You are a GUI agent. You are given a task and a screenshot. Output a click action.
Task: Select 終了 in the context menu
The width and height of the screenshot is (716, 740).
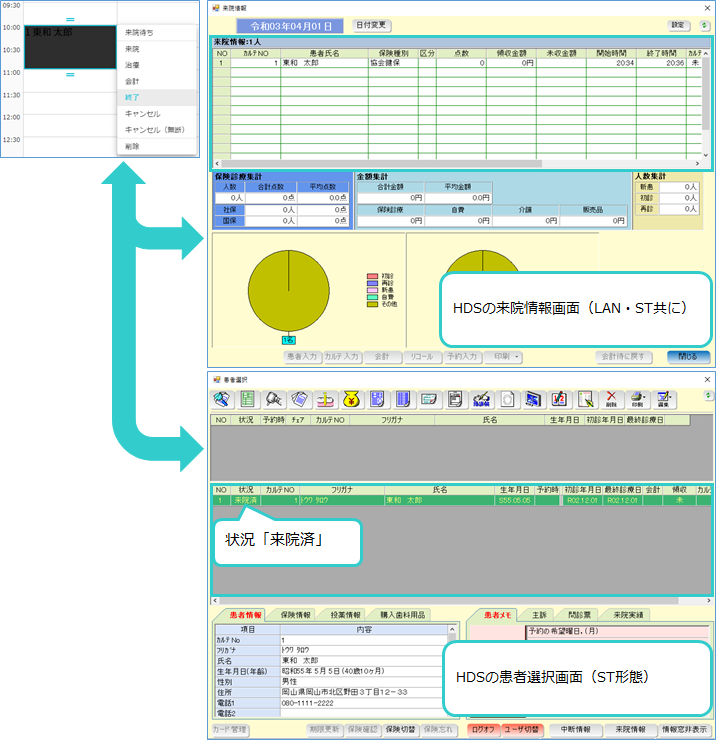click(132, 97)
